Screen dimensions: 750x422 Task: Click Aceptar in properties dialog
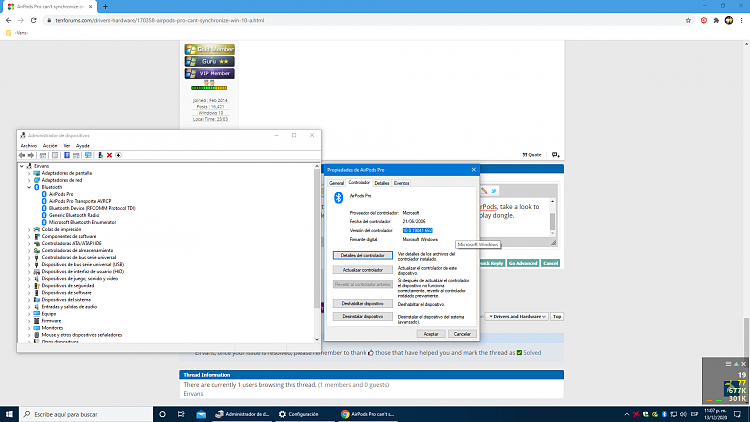pos(431,334)
